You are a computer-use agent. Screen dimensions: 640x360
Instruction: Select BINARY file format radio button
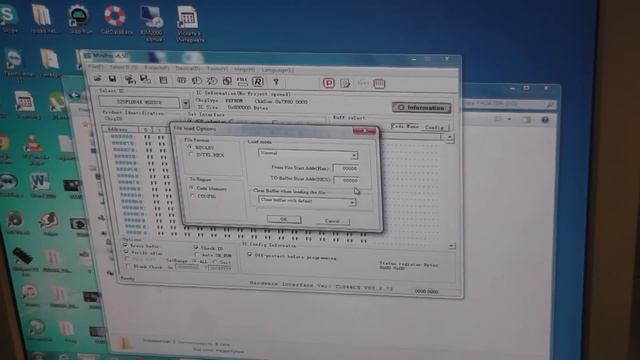point(190,147)
